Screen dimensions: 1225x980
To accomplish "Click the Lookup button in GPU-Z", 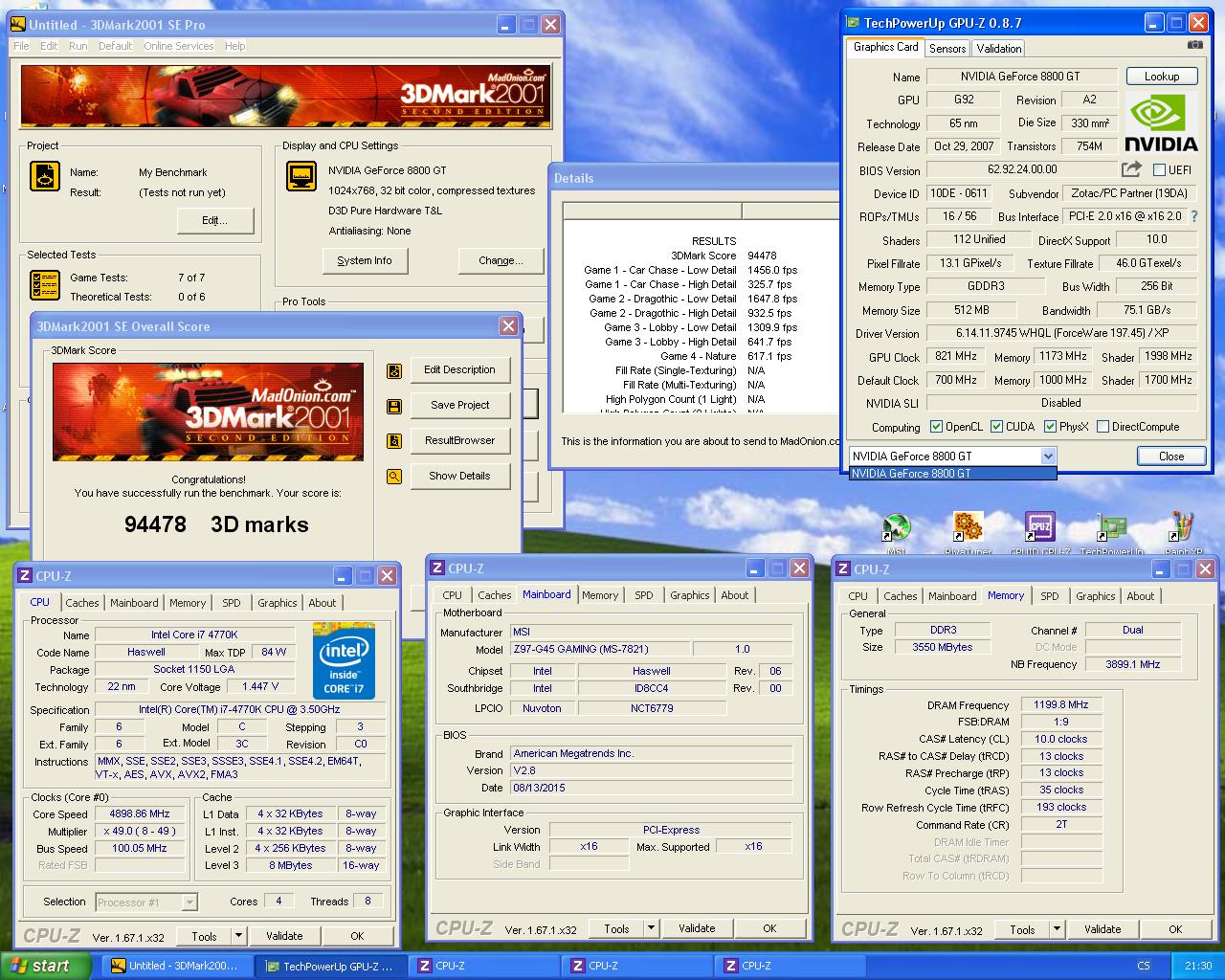I will (x=1162, y=77).
